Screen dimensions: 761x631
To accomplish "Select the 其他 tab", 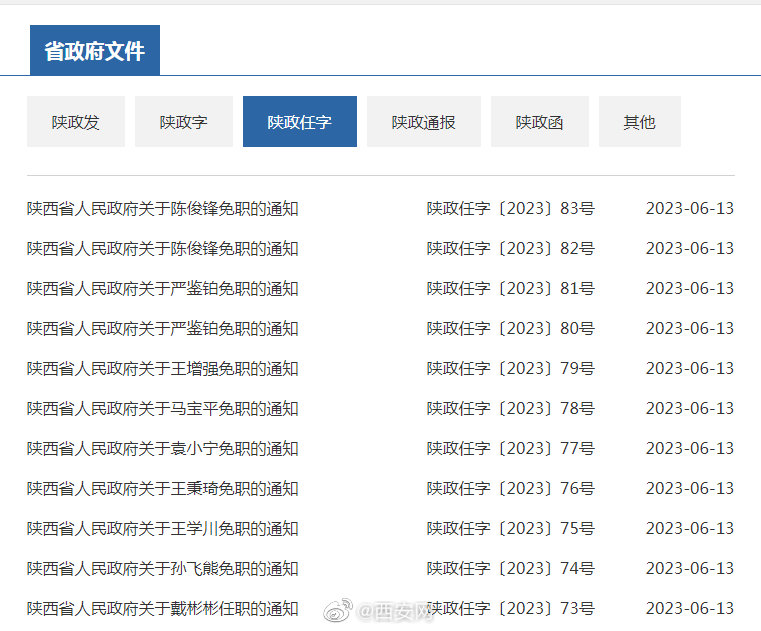I will coord(640,121).
